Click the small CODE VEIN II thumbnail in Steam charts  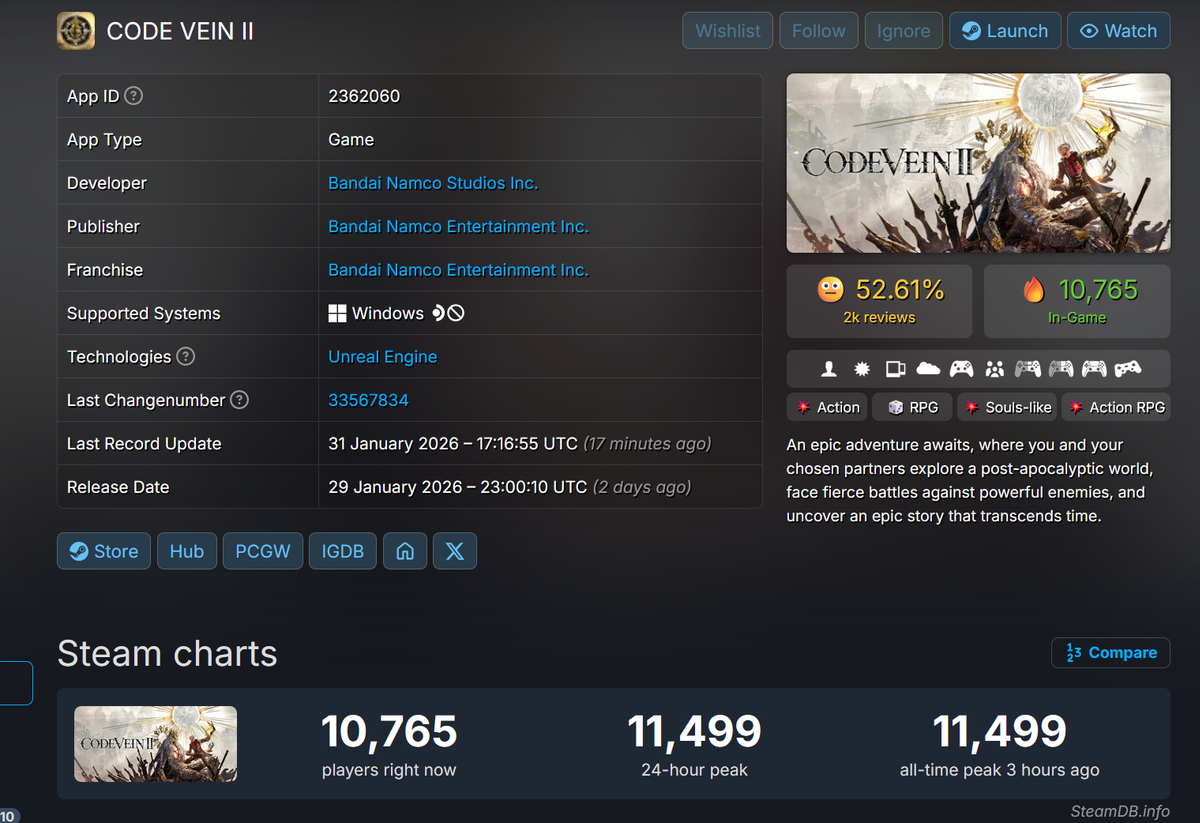tap(156, 744)
